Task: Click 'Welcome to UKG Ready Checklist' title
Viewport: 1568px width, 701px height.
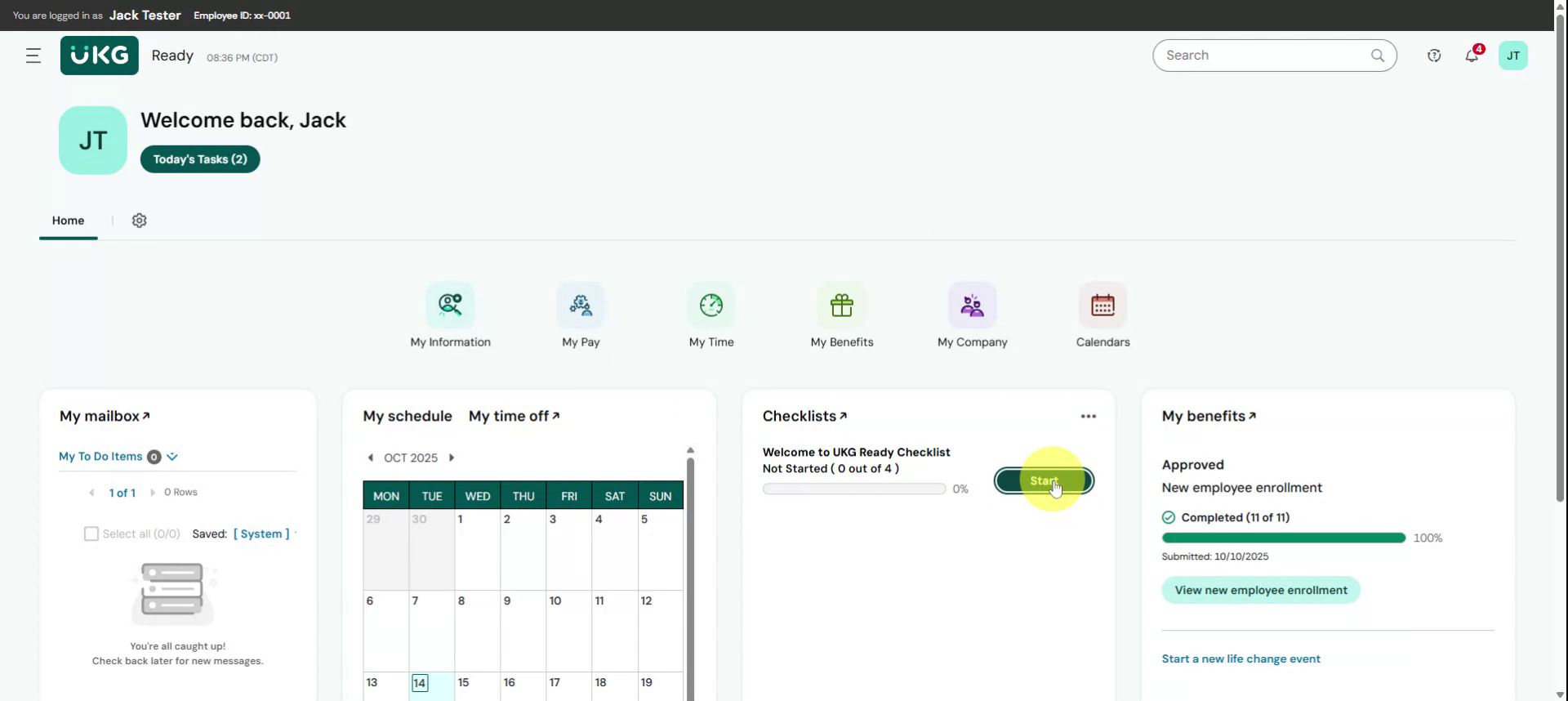Action: [x=856, y=452]
